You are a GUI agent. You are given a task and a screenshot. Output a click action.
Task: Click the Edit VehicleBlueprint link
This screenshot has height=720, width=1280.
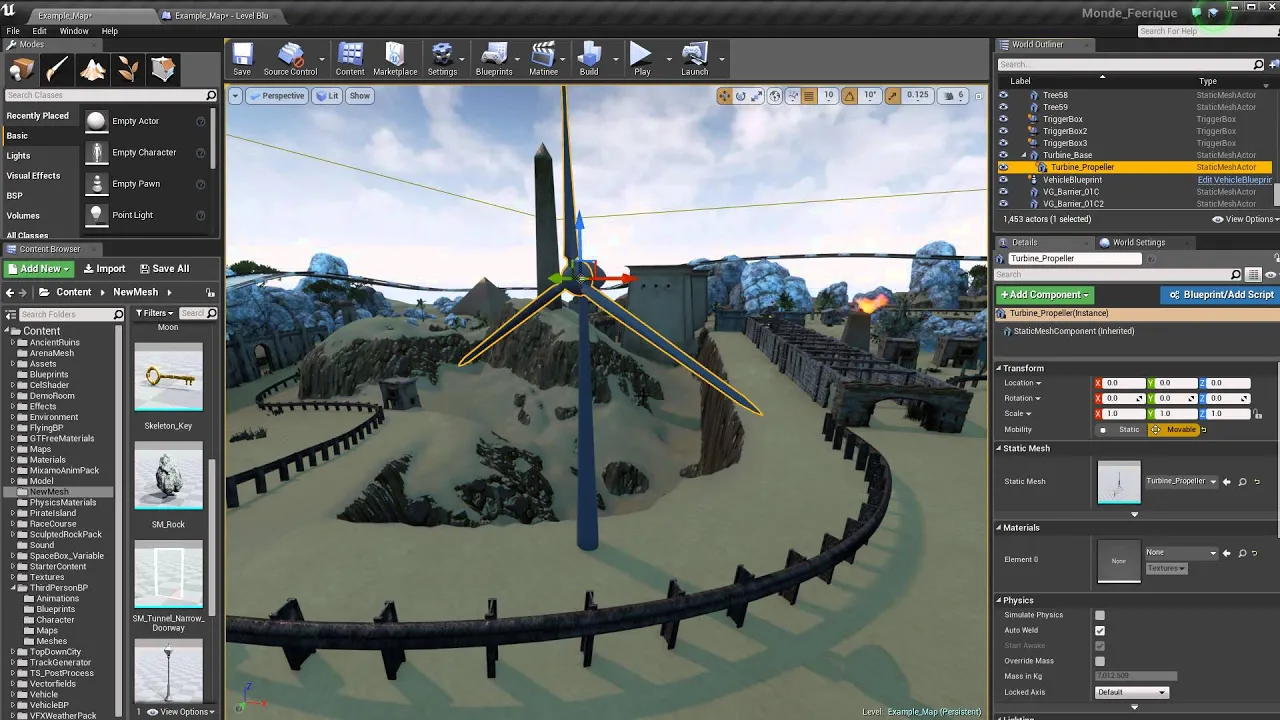pos(1235,180)
